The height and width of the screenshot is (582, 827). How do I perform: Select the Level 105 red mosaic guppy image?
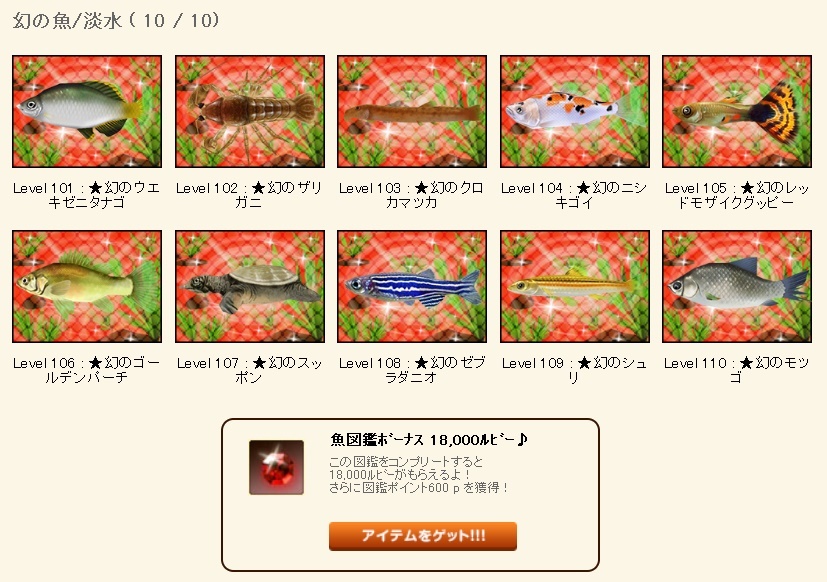(737, 111)
